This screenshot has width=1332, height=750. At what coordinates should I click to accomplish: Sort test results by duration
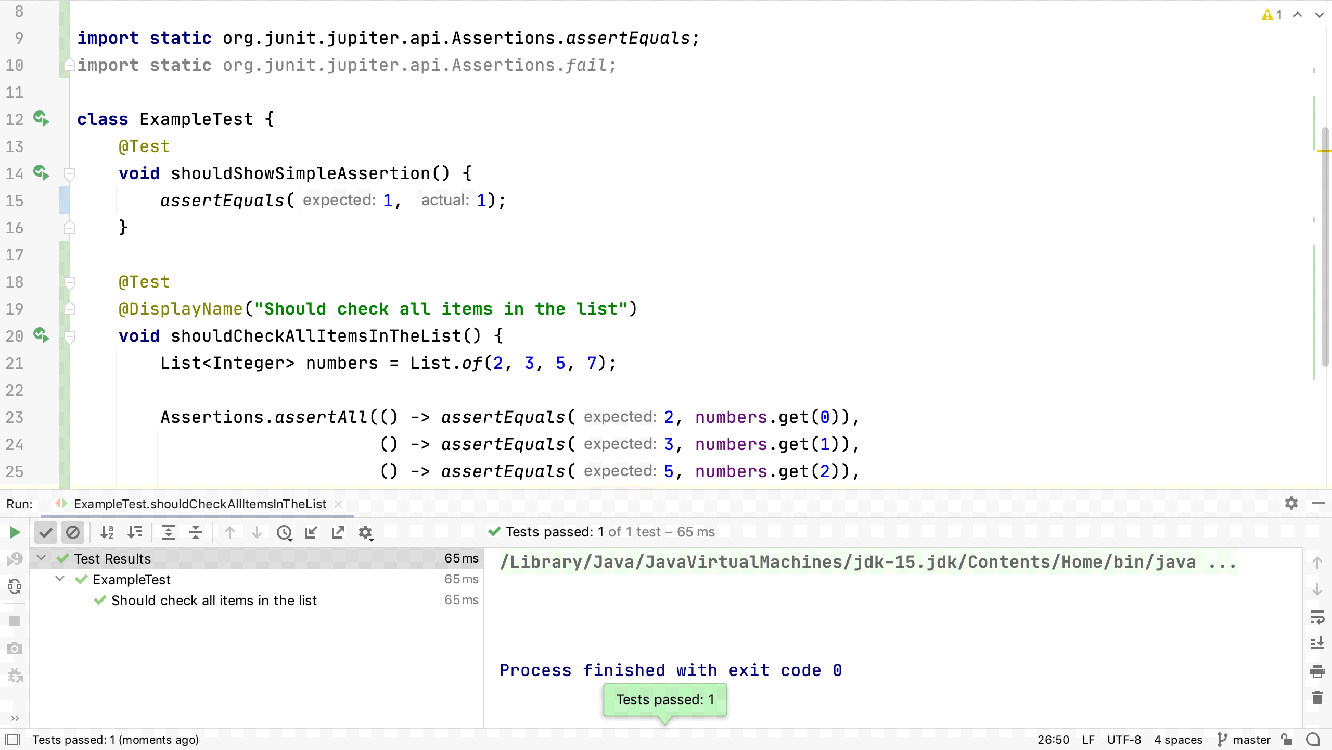coord(135,533)
